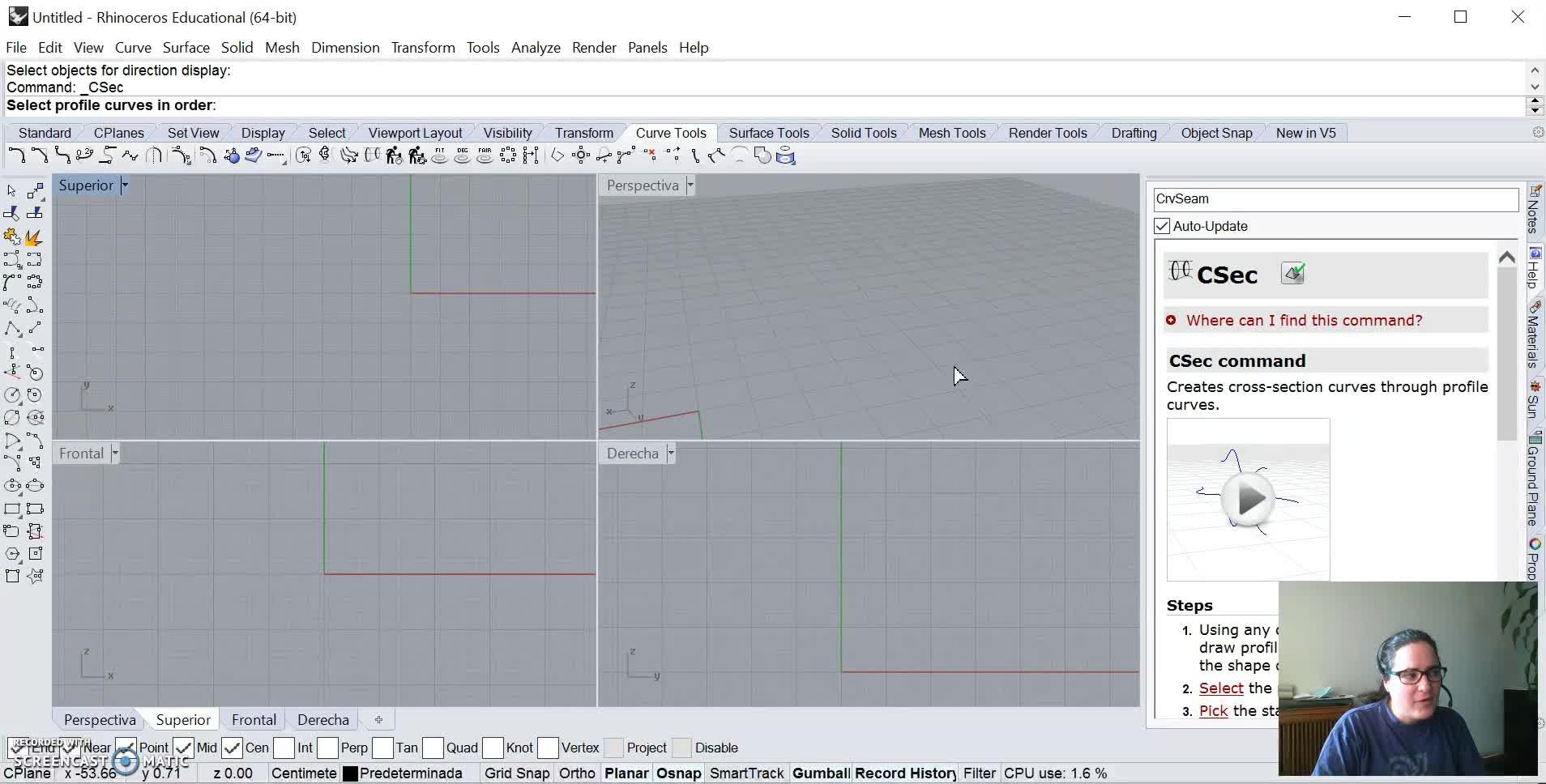
Task: Click the Join puzzle-piece icon
Action: (12, 237)
